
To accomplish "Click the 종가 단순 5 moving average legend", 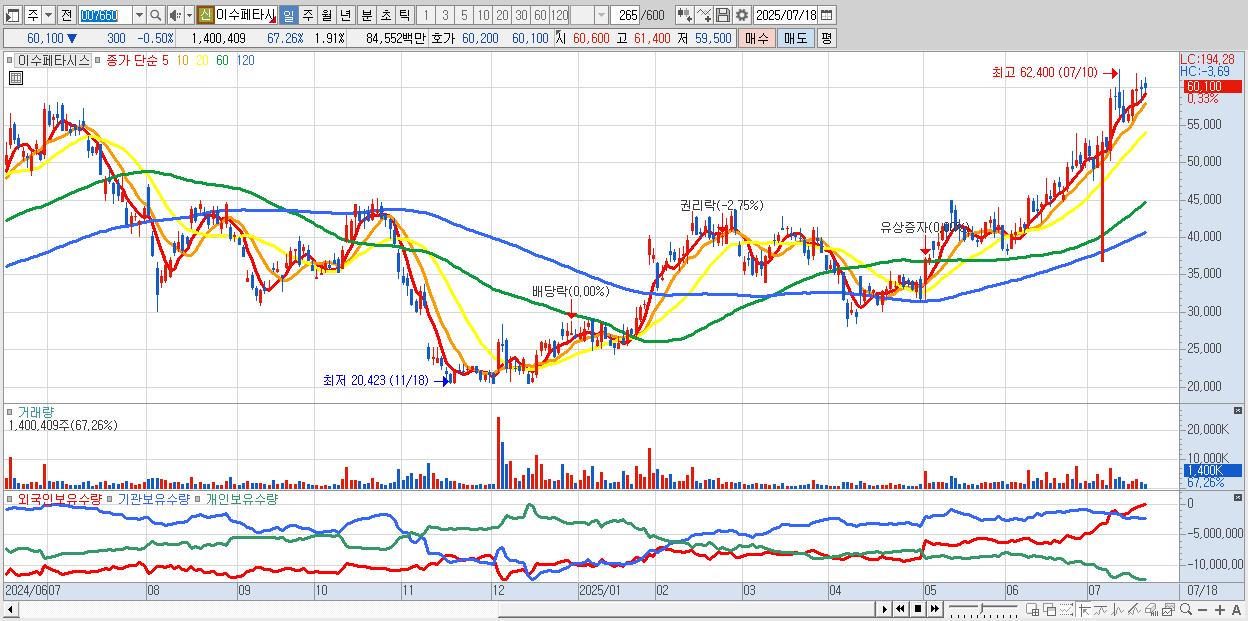I will [x=137, y=60].
